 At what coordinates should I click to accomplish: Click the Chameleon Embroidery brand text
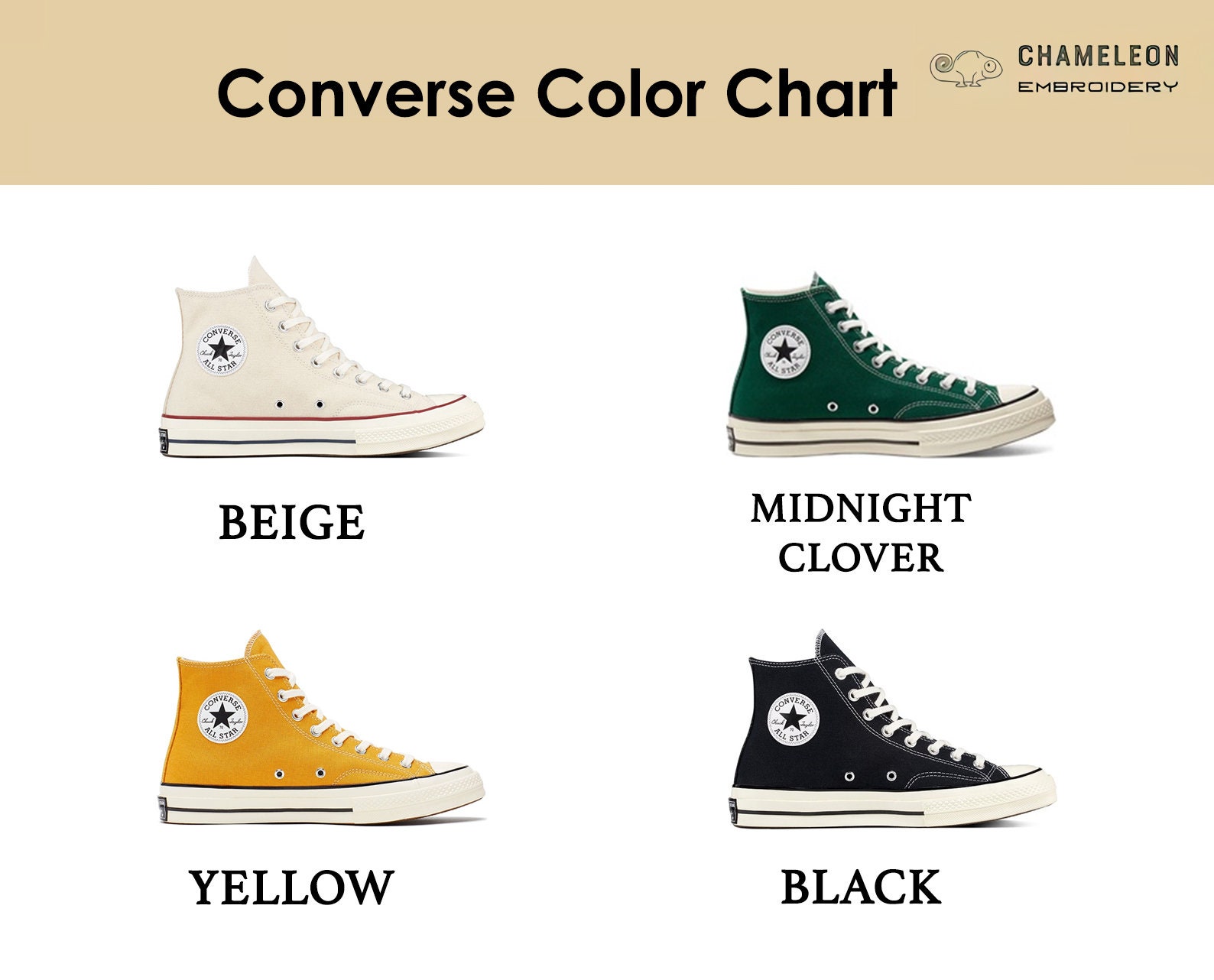pos(1098,69)
